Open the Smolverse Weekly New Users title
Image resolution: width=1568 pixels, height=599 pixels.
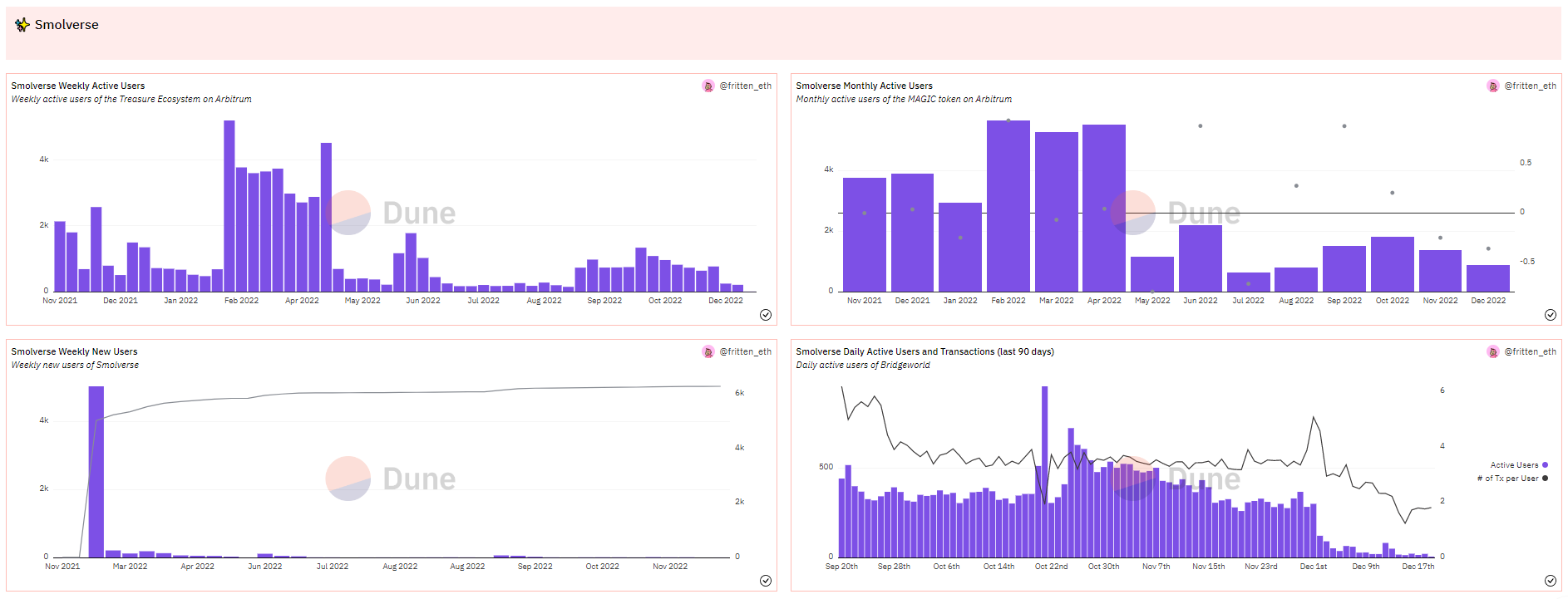click(75, 351)
